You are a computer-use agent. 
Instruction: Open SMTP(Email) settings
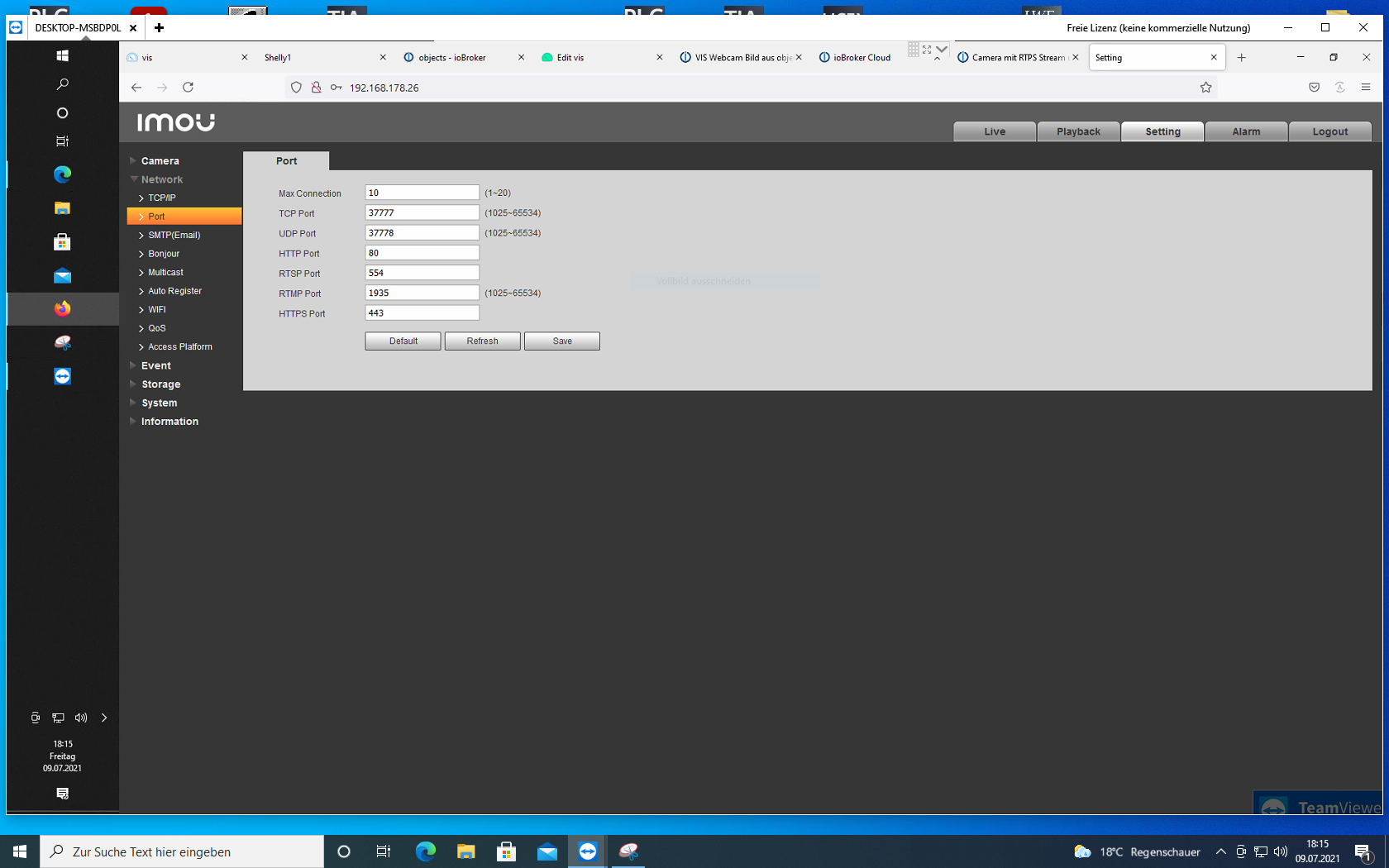pos(174,235)
